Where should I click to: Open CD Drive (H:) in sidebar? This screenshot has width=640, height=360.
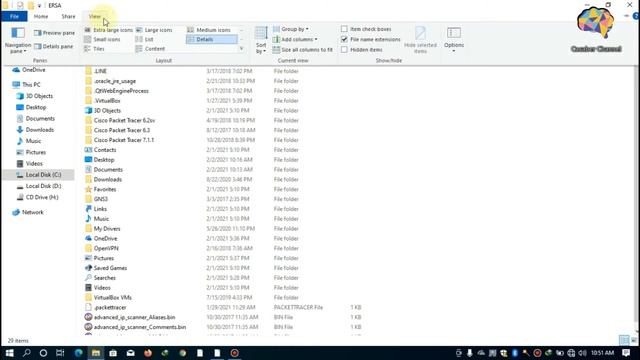(38, 197)
